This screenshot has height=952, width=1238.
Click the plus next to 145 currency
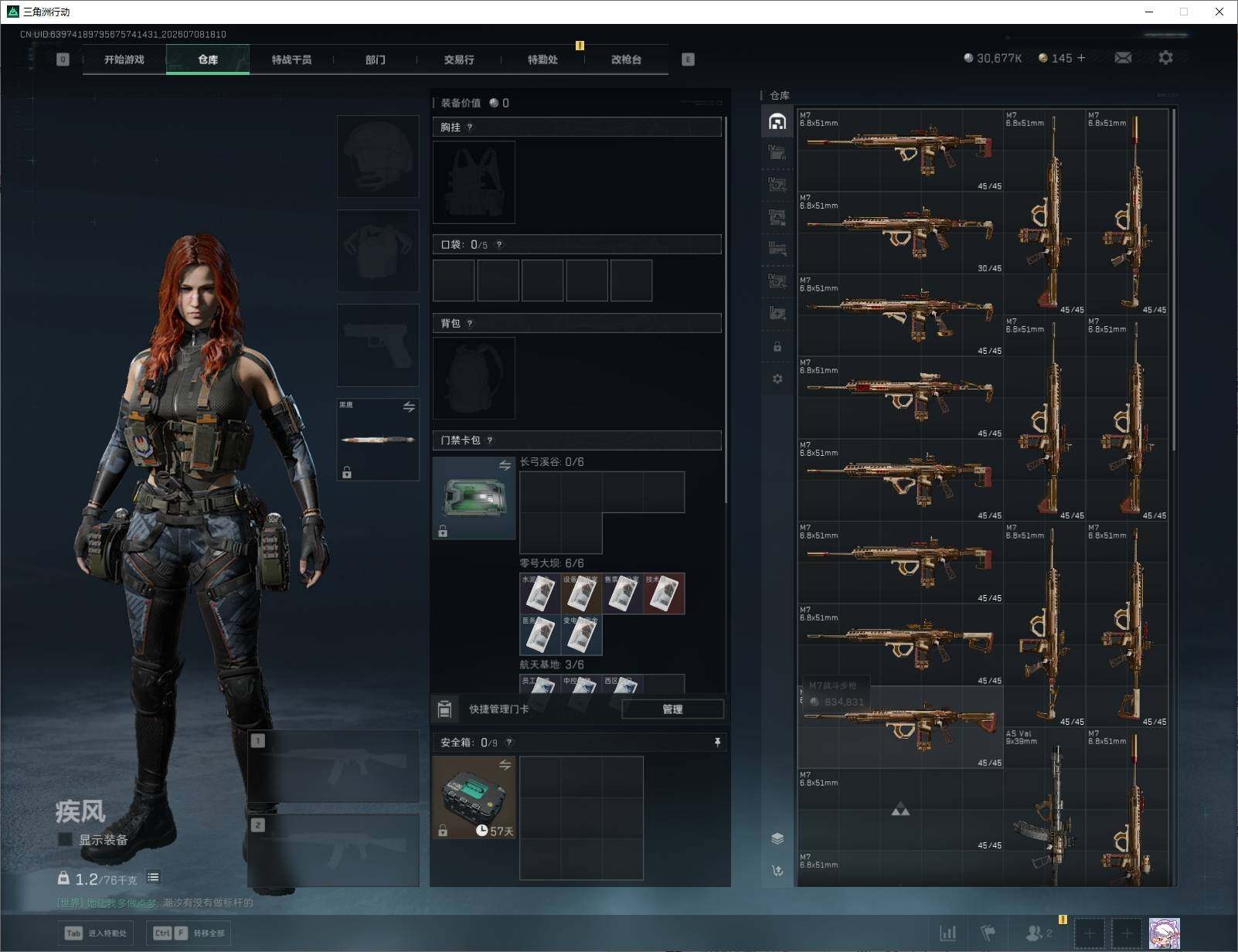pyautogui.click(x=1081, y=58)
